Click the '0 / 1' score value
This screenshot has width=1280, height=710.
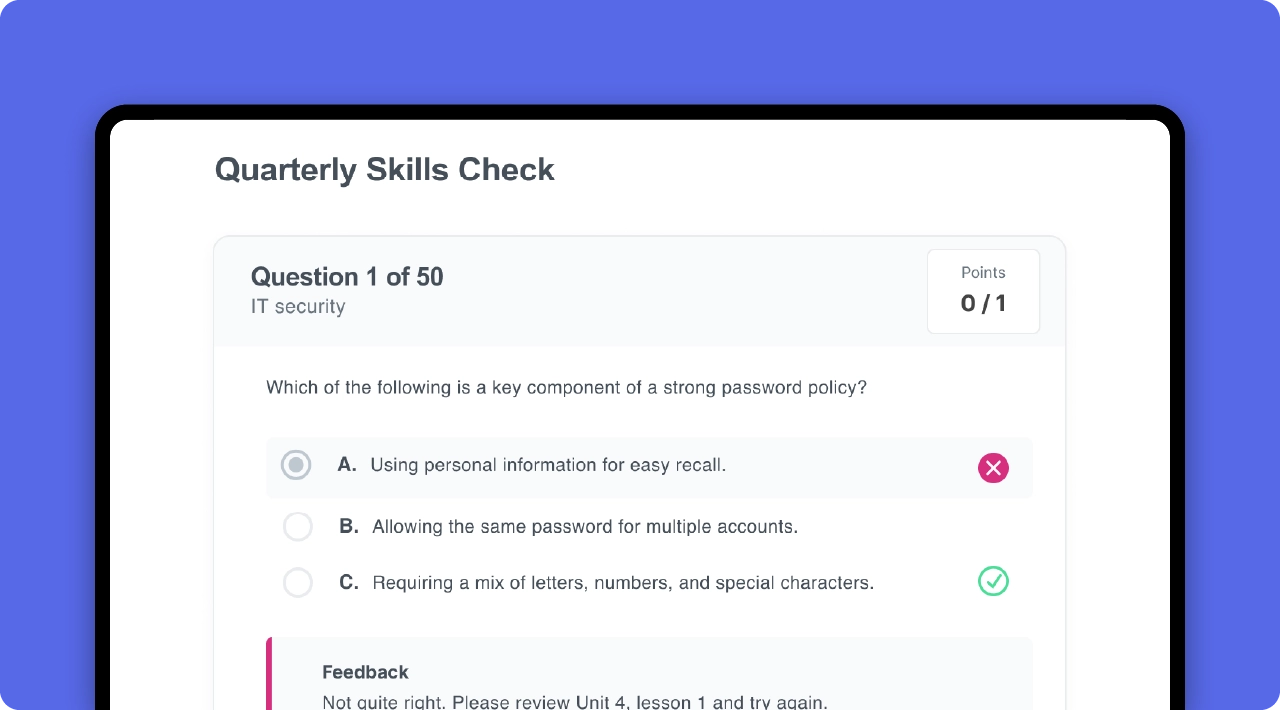(983, 303)
